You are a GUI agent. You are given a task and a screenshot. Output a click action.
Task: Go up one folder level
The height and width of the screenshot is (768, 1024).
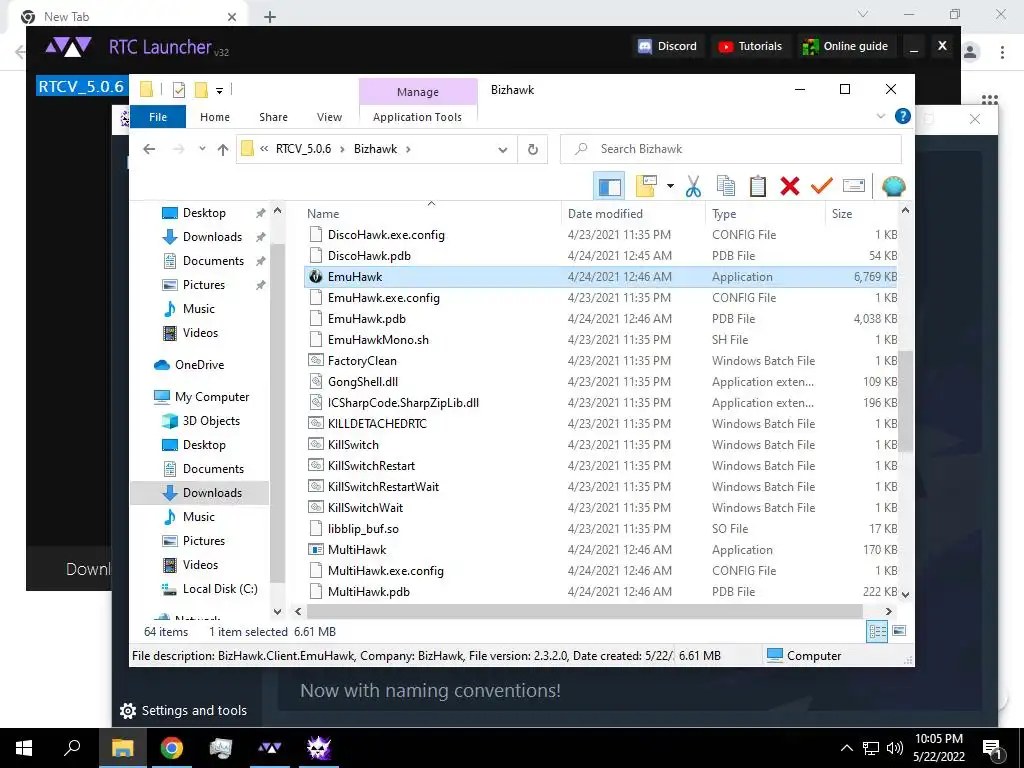[223, 150]
